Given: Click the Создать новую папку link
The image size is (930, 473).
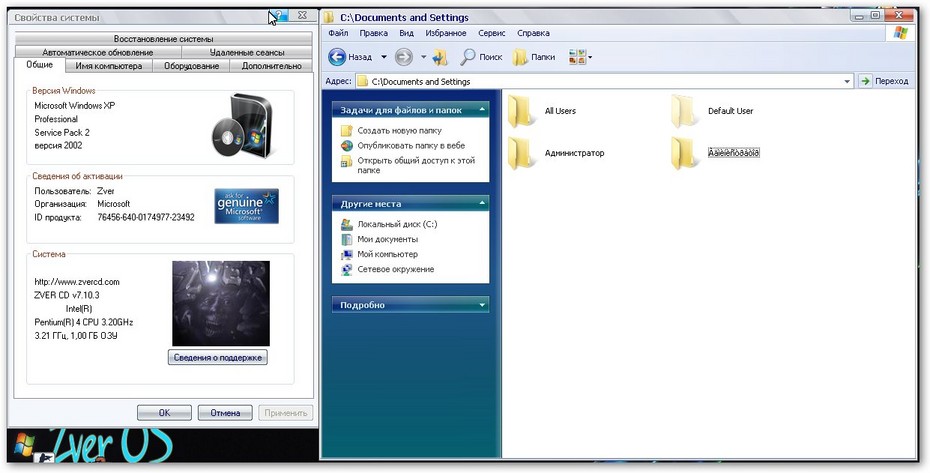Looking at the screenshot, I should [x=399, y=131].
